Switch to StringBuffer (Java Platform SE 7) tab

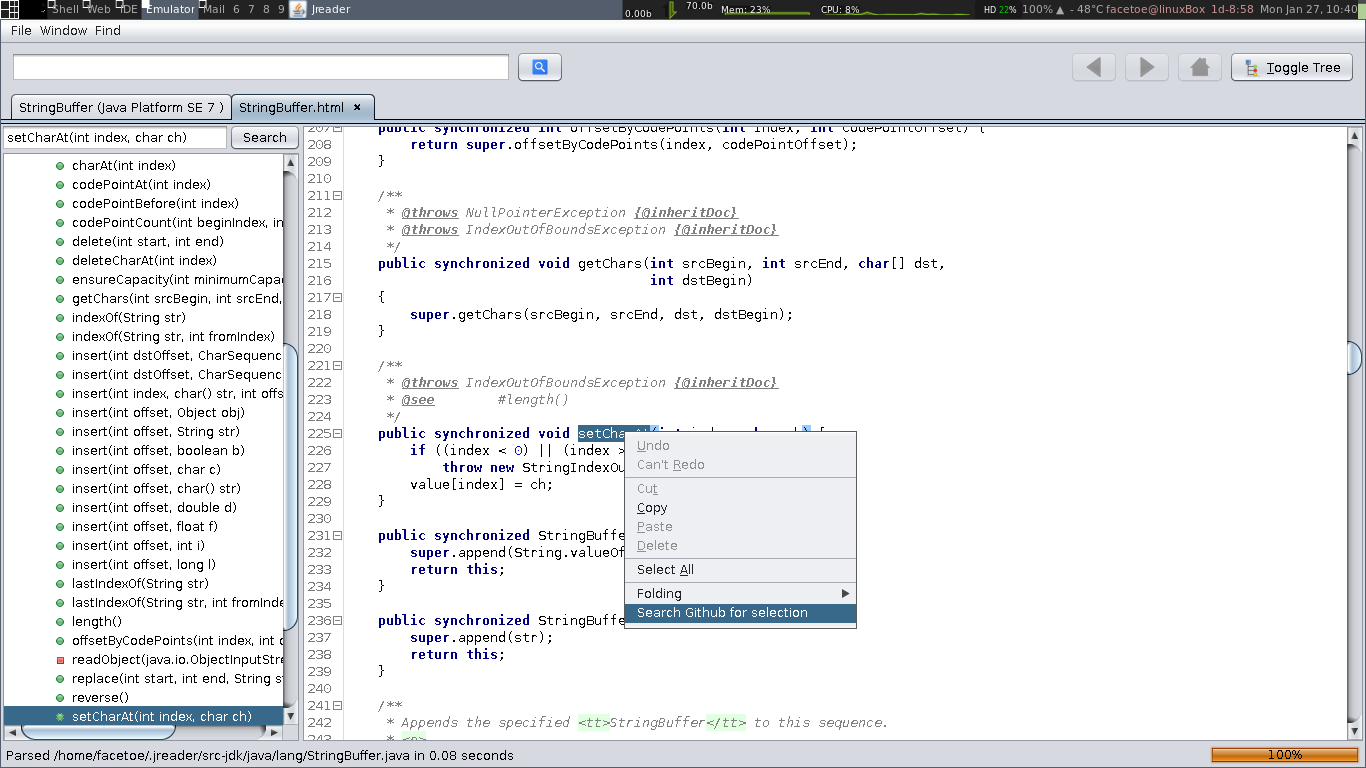tap(121, 107)
